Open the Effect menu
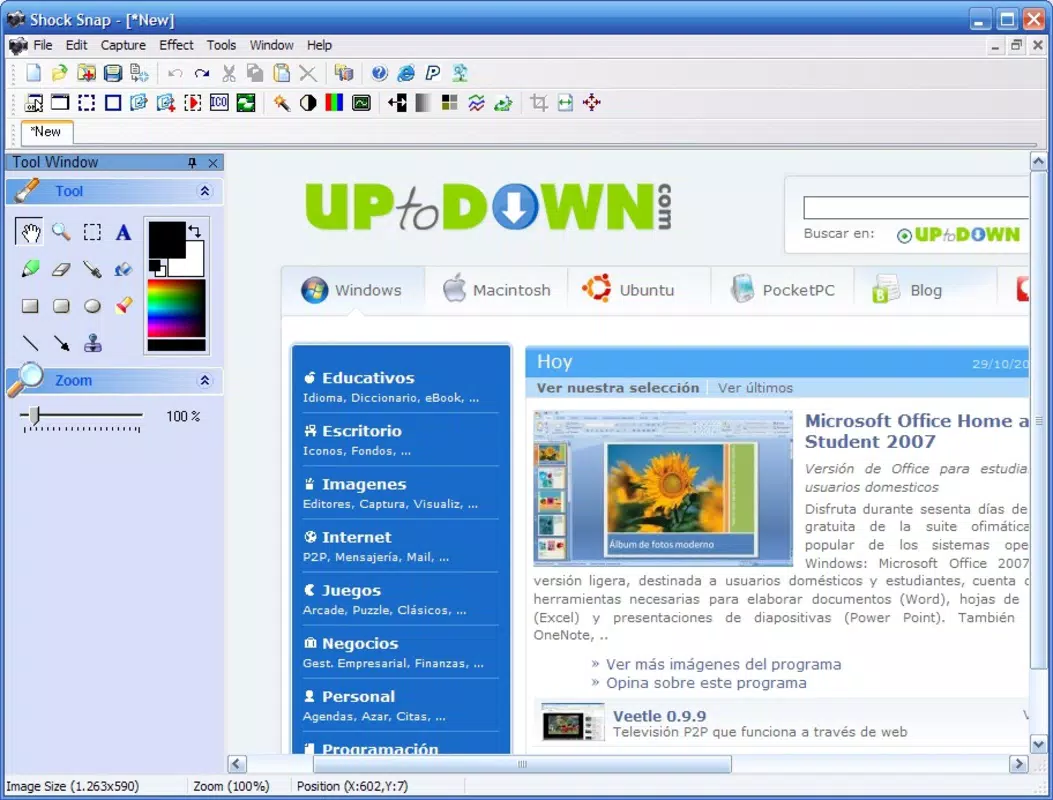 point(176,45)
